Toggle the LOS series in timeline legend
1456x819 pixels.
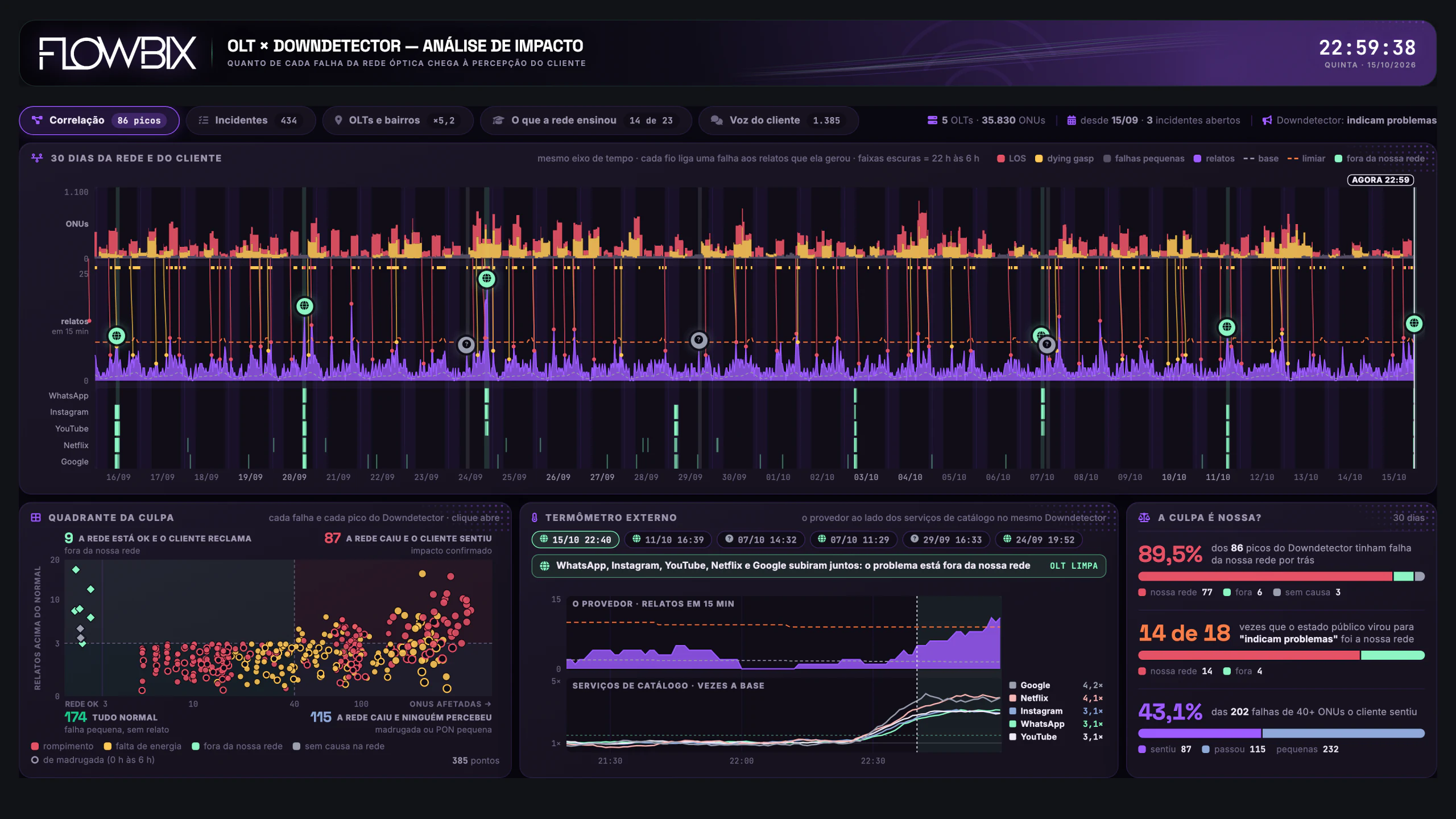pos(1011,159)
